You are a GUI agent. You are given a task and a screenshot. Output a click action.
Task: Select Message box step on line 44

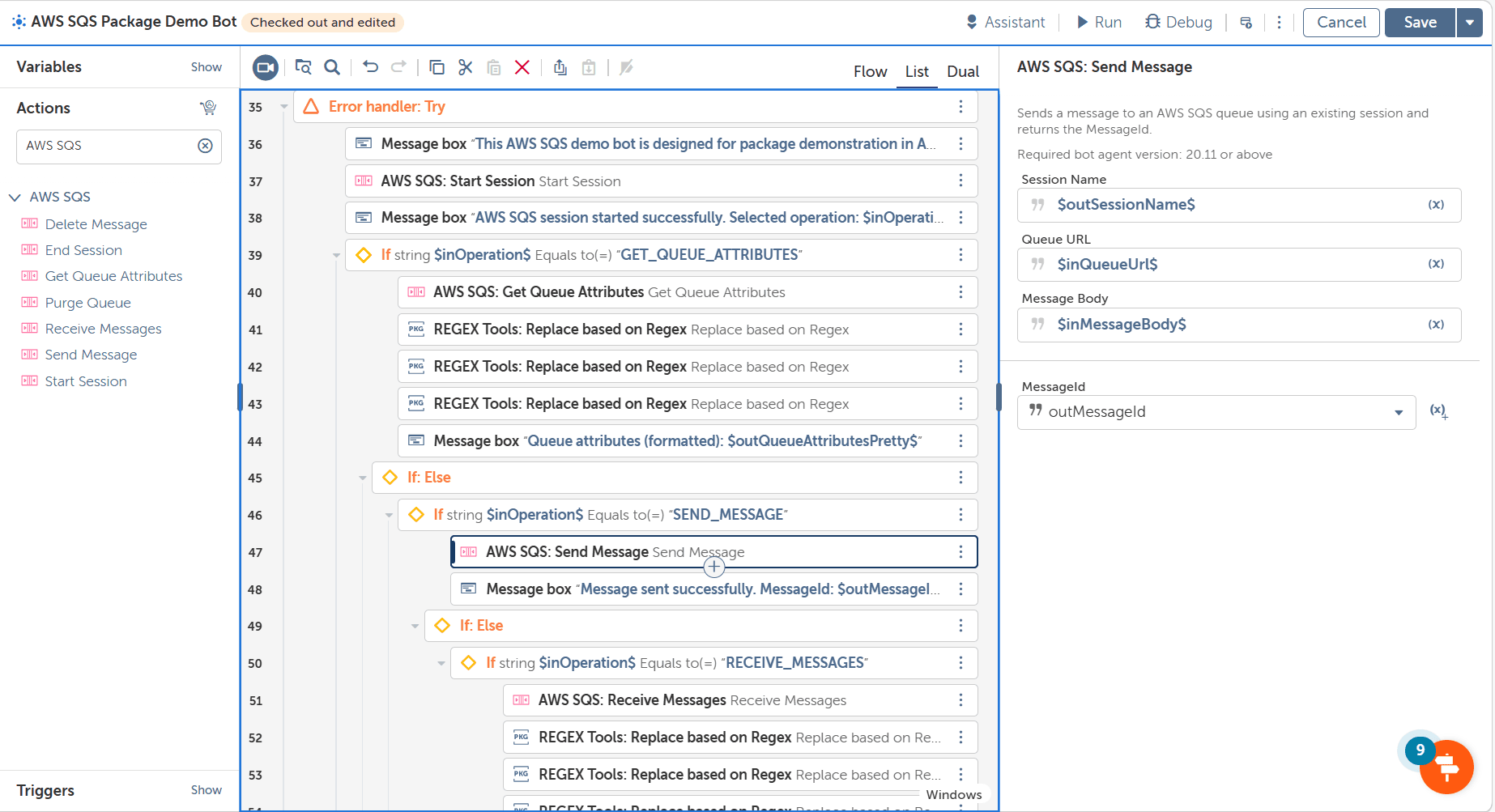click(688, 441)
